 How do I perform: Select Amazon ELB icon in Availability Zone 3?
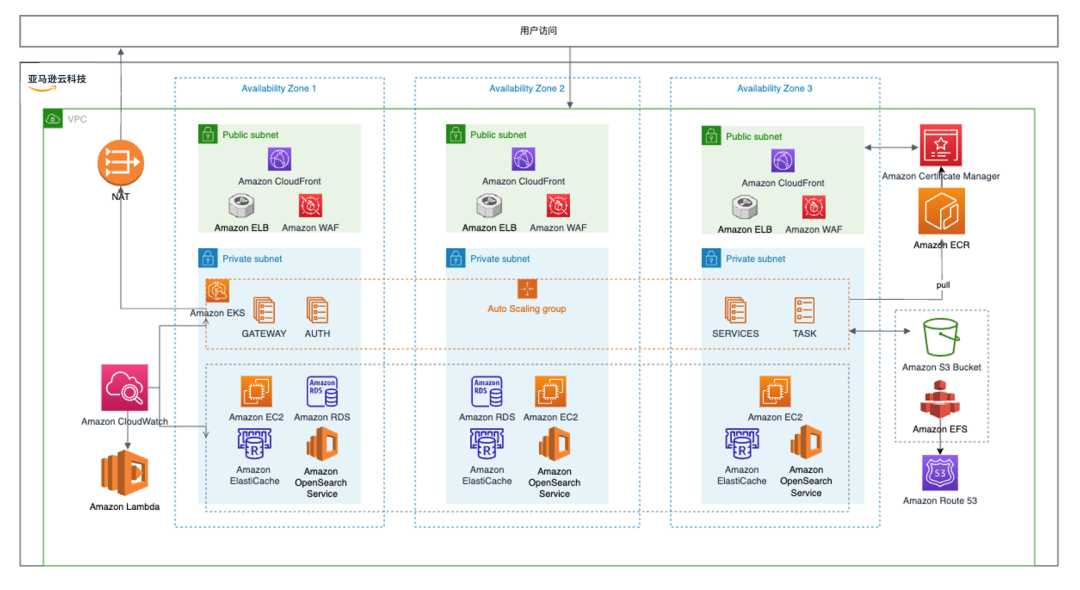pyautogui.click(x=745, y=207)
